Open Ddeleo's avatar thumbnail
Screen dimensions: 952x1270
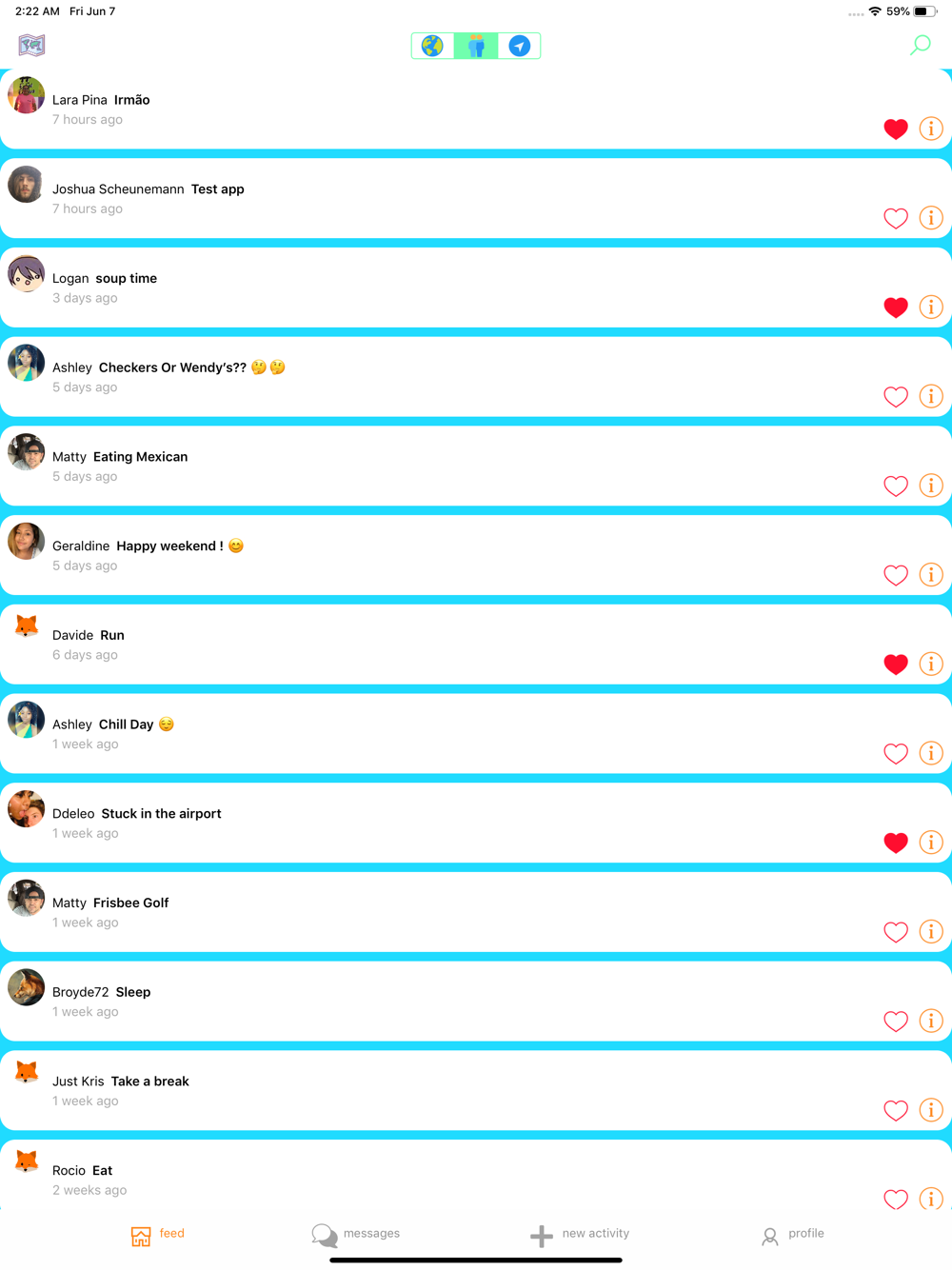click(x=26, y=809)
